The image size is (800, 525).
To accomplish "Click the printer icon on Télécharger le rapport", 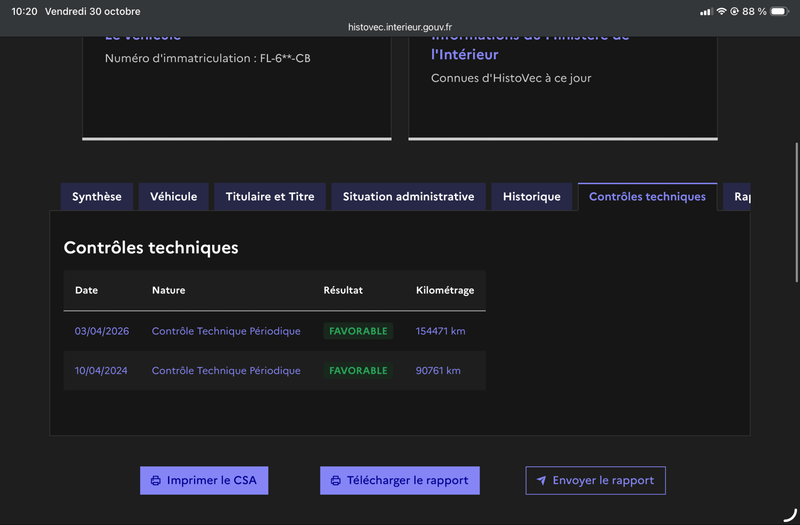I will [x=336, y=481].
